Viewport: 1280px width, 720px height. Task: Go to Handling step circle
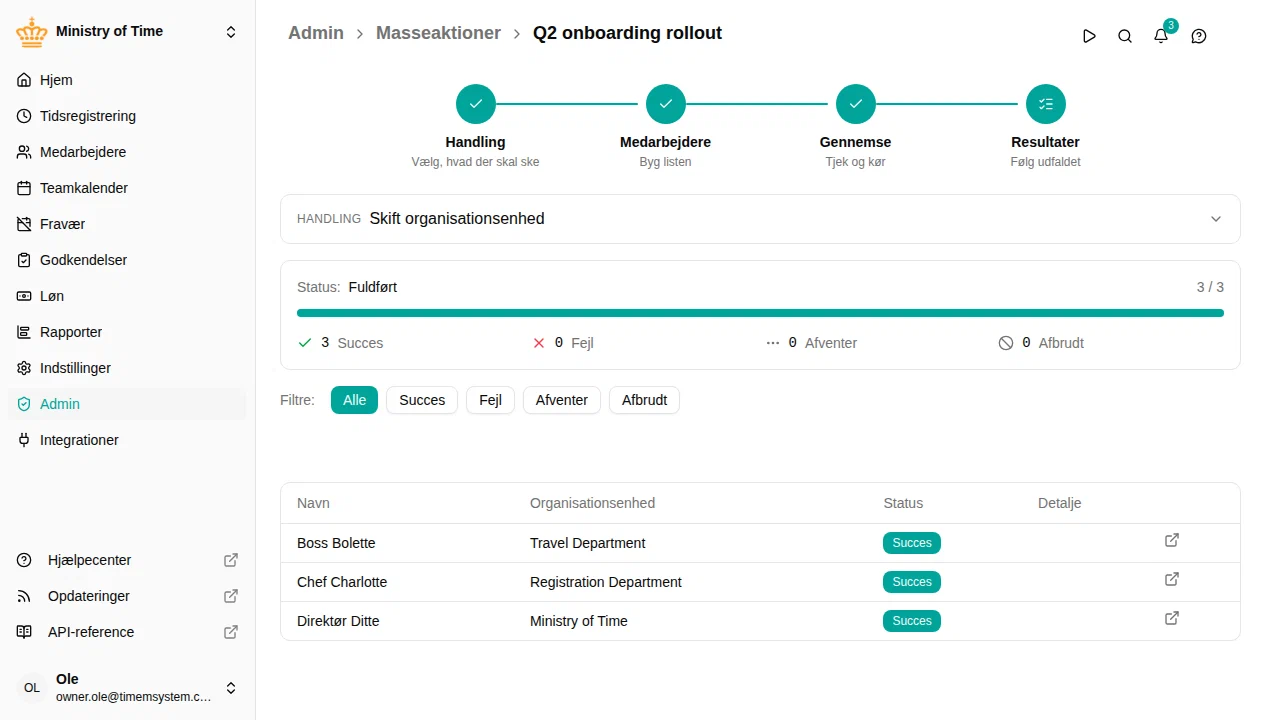476,104
